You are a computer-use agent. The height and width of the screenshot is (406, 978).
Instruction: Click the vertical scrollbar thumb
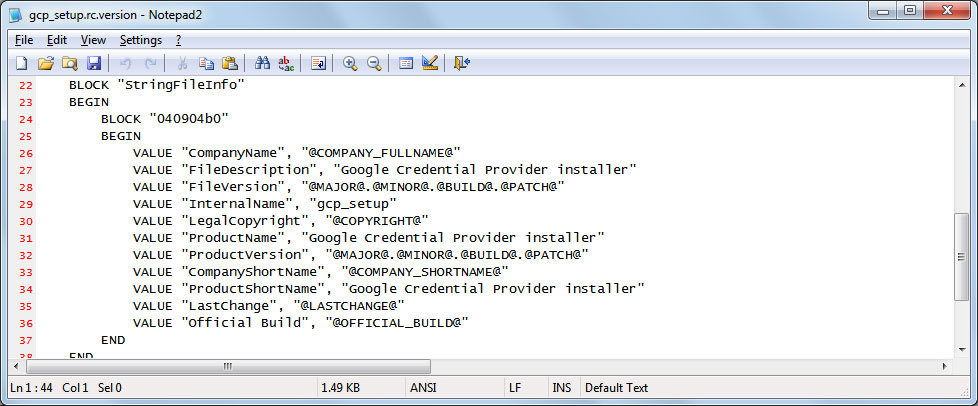point(961,256)
